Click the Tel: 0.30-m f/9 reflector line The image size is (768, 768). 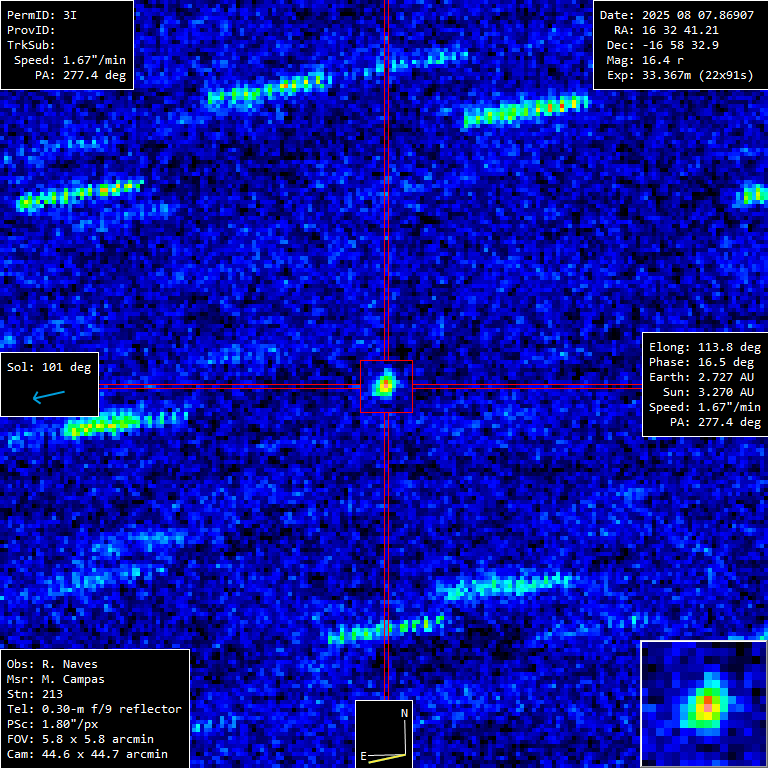[x=94, y=709]
